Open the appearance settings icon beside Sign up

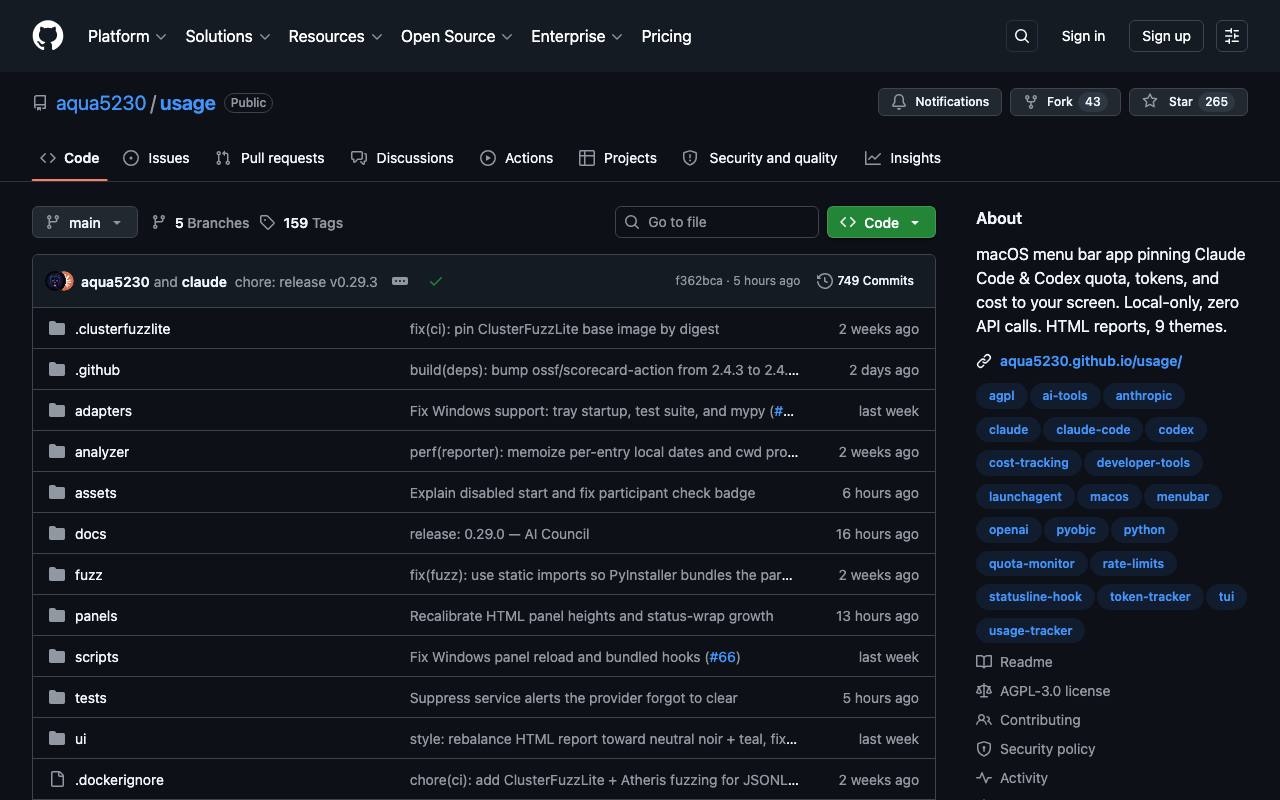(x=1232, y=36)
